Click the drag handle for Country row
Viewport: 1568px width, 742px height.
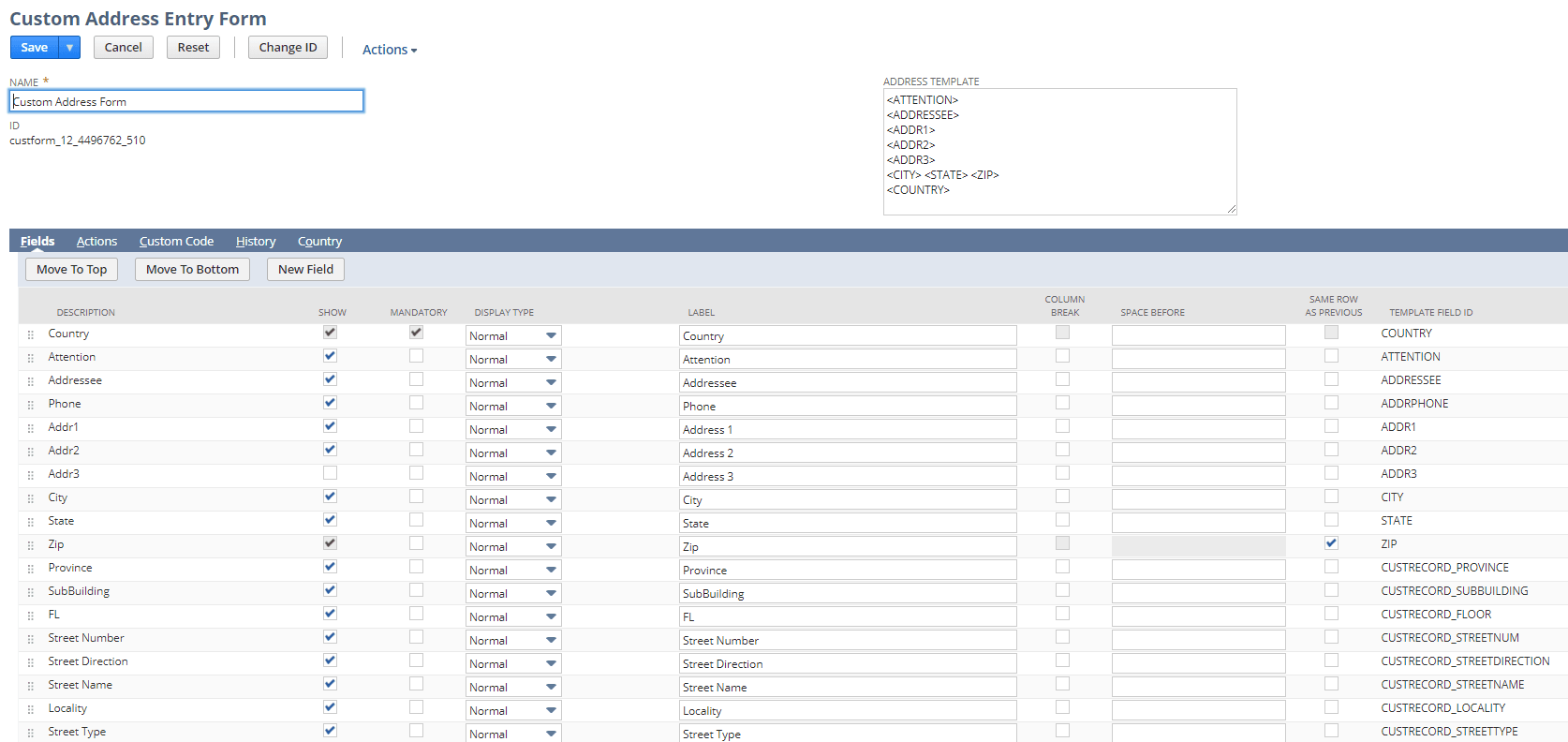tap(30, 334)
